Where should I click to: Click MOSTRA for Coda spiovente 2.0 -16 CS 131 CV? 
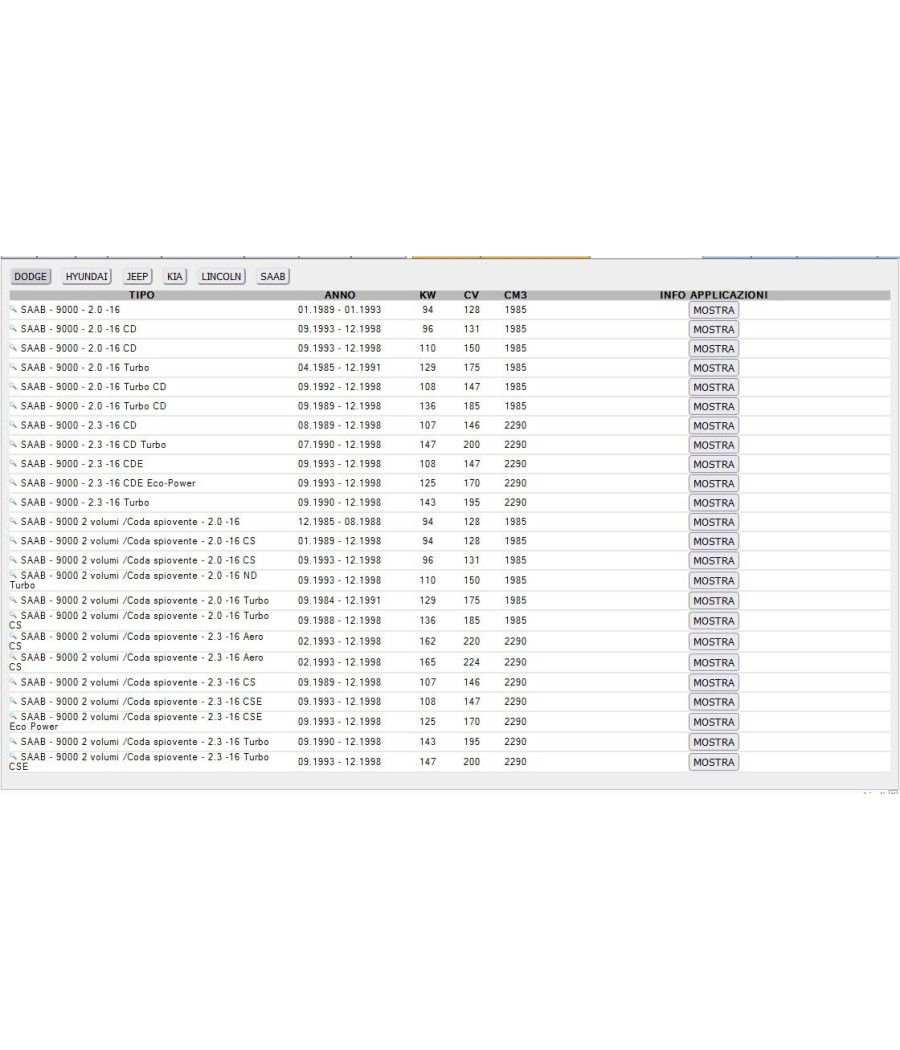coord(714,560)
